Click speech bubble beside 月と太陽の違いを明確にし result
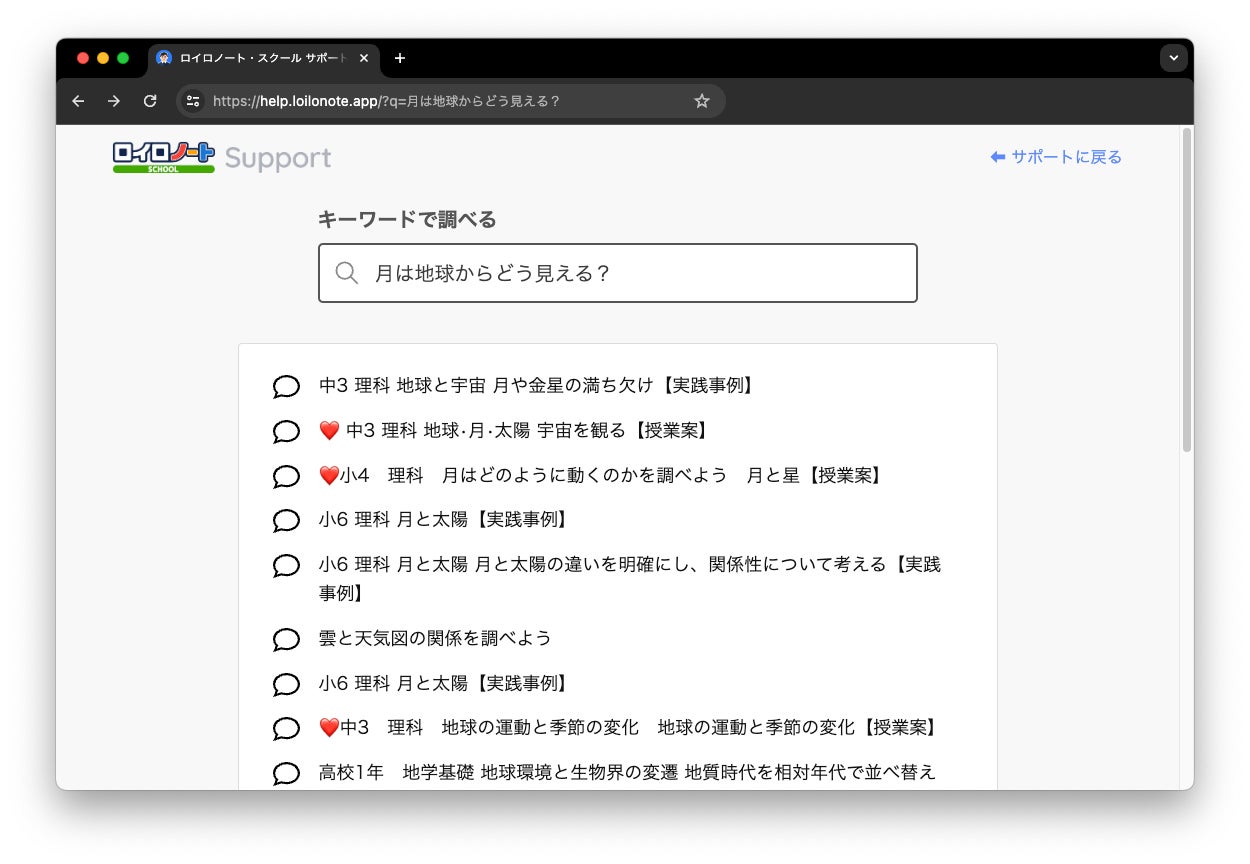Image resolution: width=1250 pixels, height=864 pixels. 286,566
